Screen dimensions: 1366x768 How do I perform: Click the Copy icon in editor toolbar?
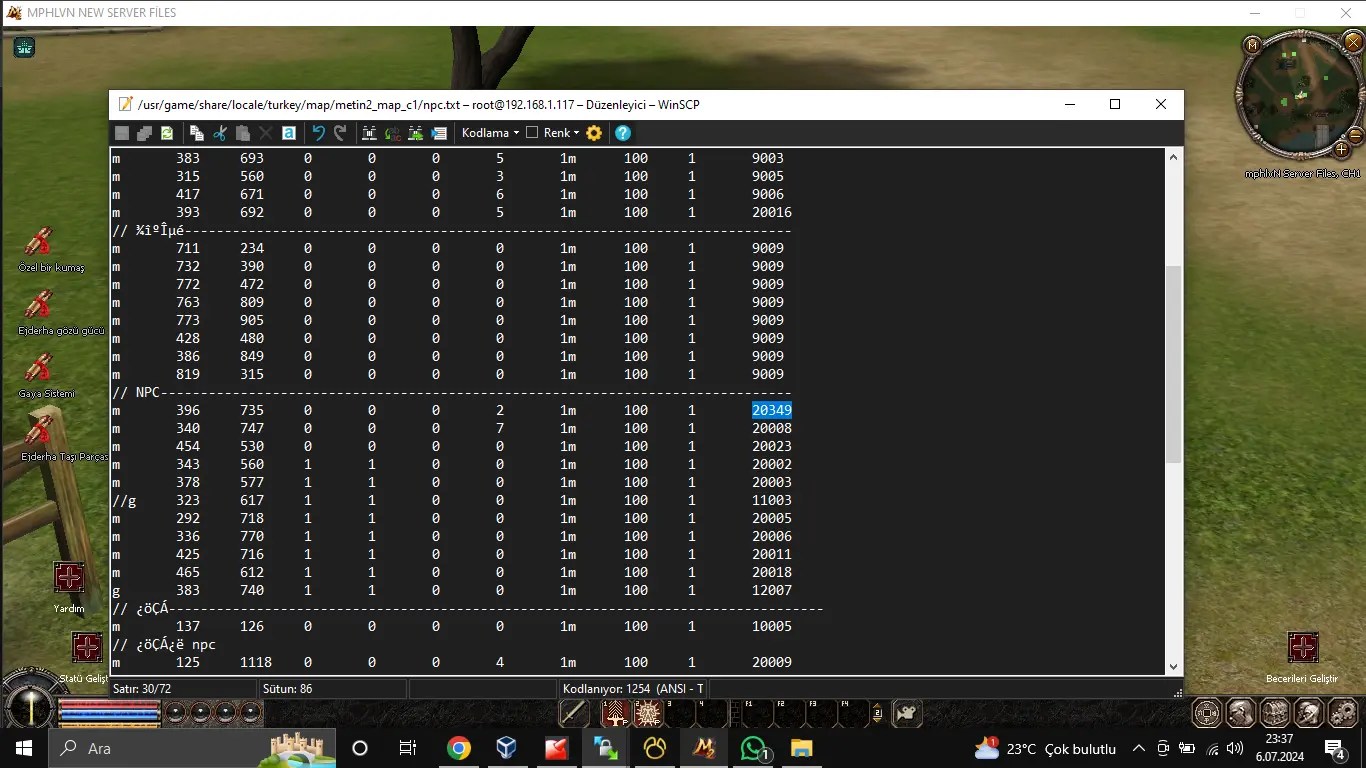tap(197, 133)
